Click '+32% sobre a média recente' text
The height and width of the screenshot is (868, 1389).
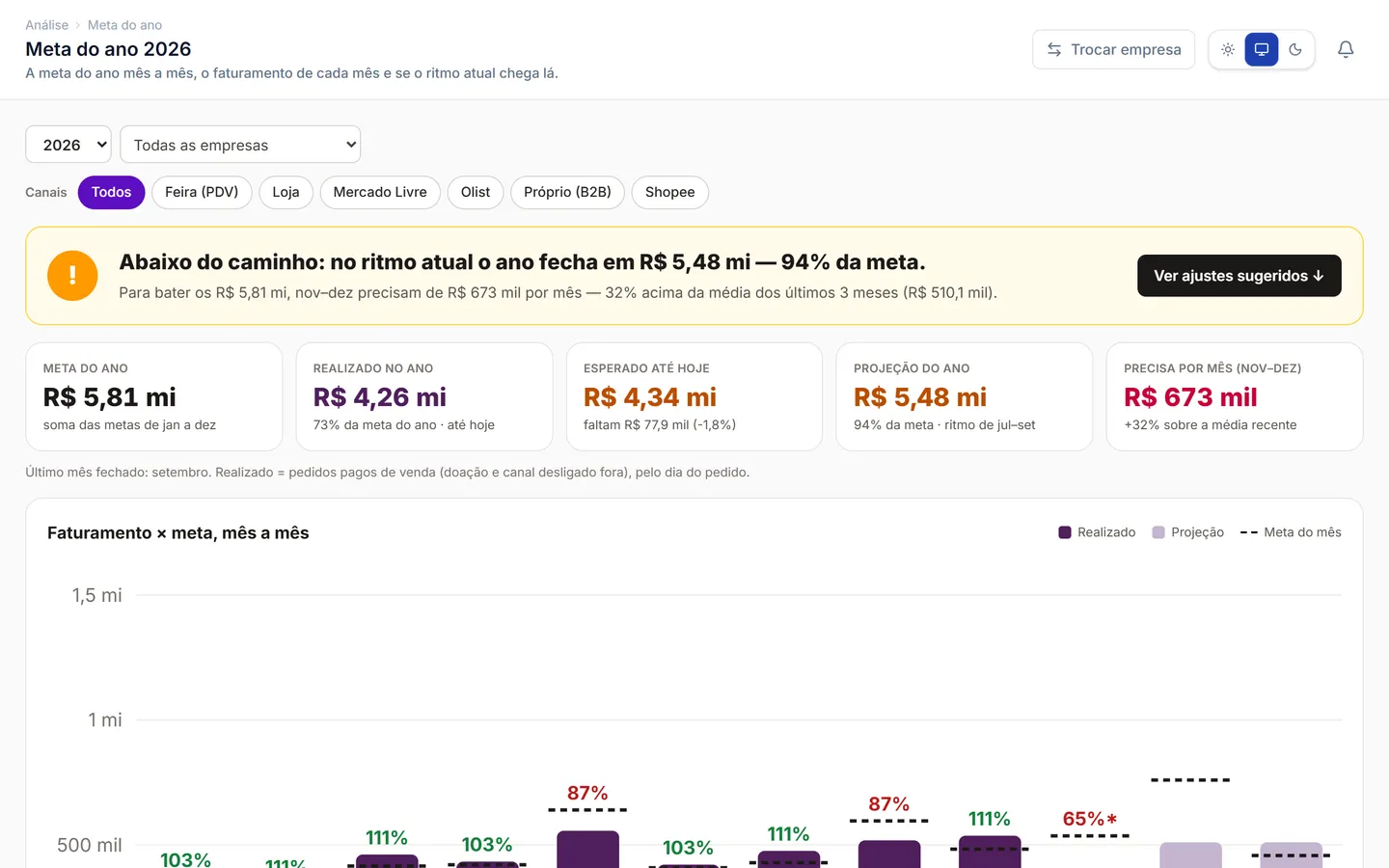[1210, 424]
